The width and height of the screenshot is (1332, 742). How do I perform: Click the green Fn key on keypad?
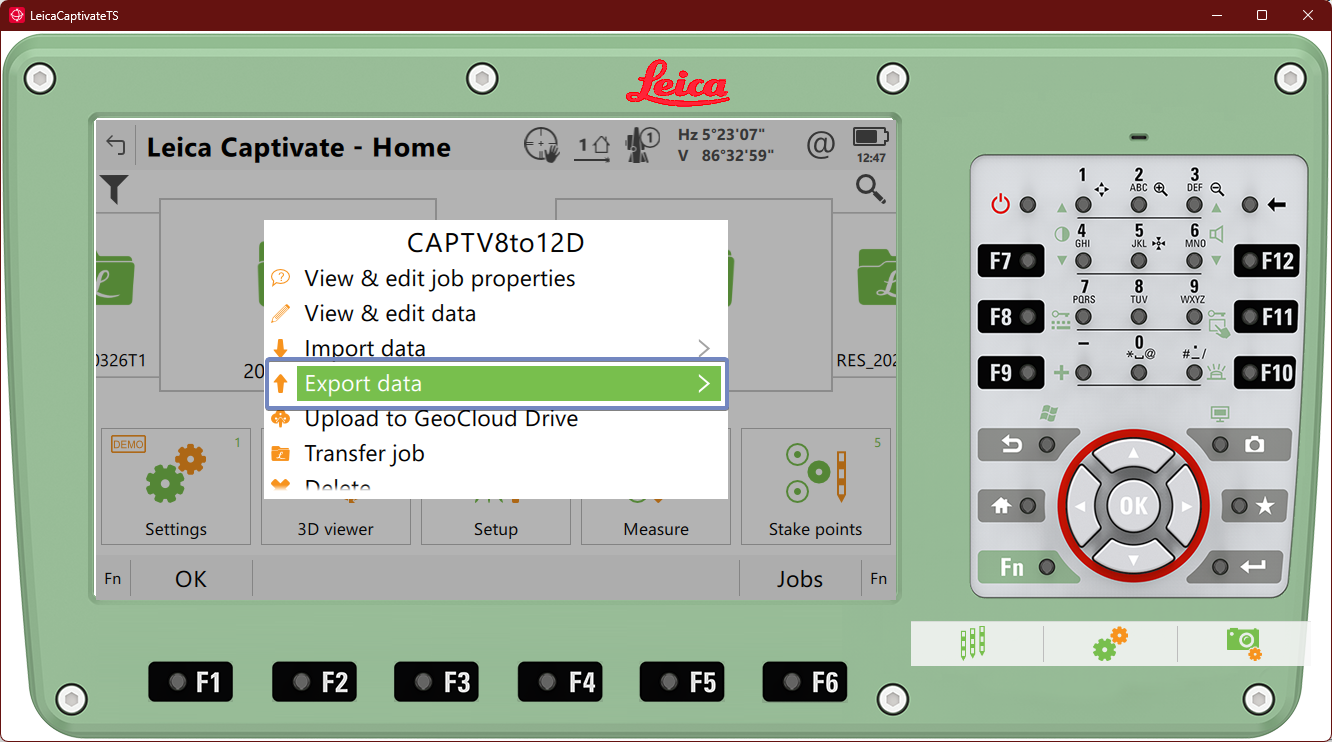[x=1028, y=567]
